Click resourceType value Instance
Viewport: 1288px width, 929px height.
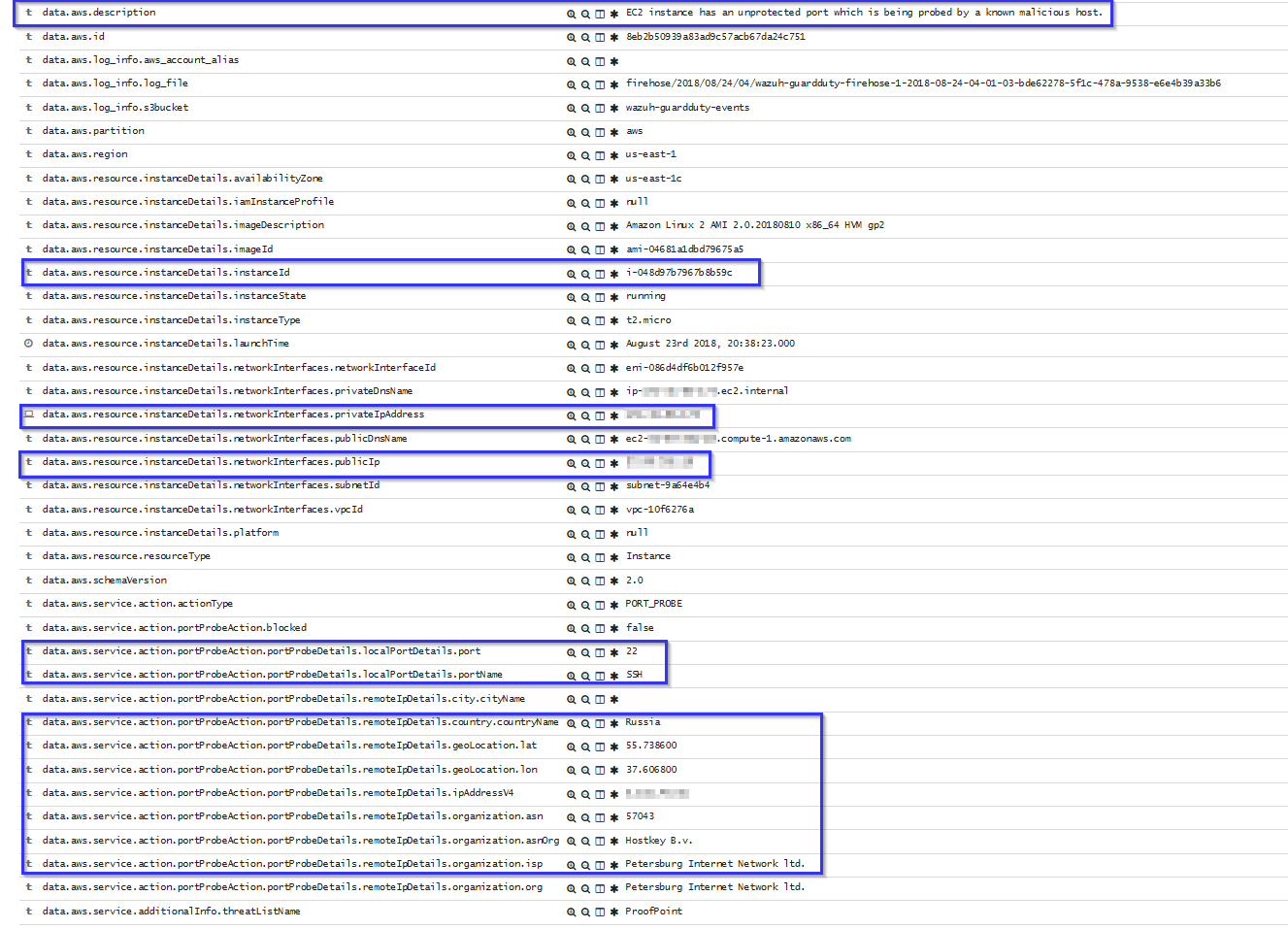[x=648, y=556]
